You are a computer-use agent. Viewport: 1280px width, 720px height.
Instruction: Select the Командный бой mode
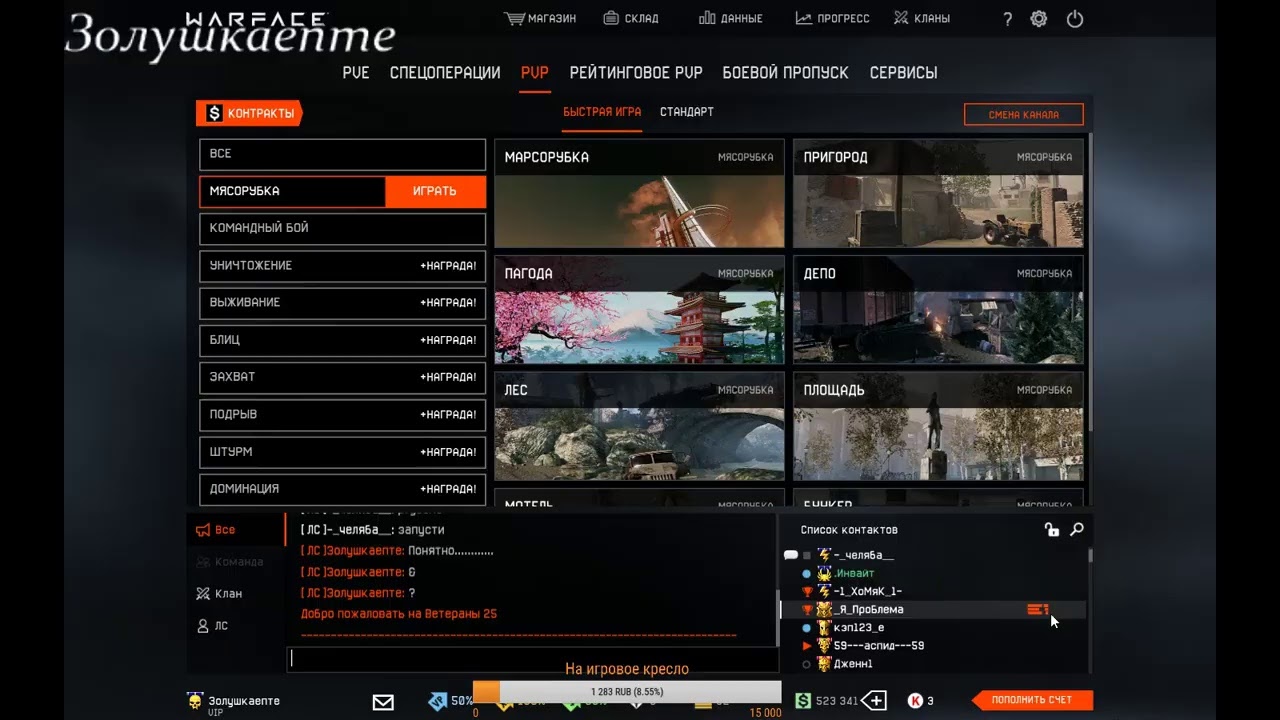[343, 228]
